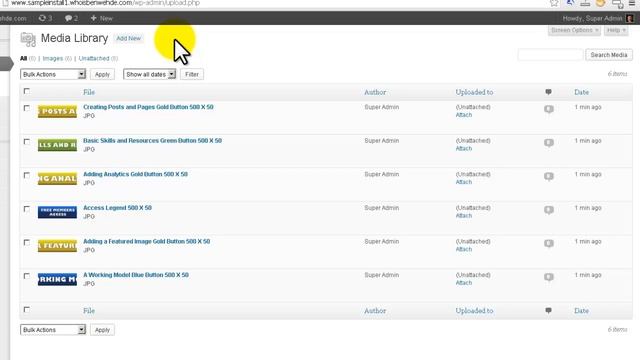Click comment bubble for Access Legend row
Viewport: 640px width, 360px height.
coord(549,210)
